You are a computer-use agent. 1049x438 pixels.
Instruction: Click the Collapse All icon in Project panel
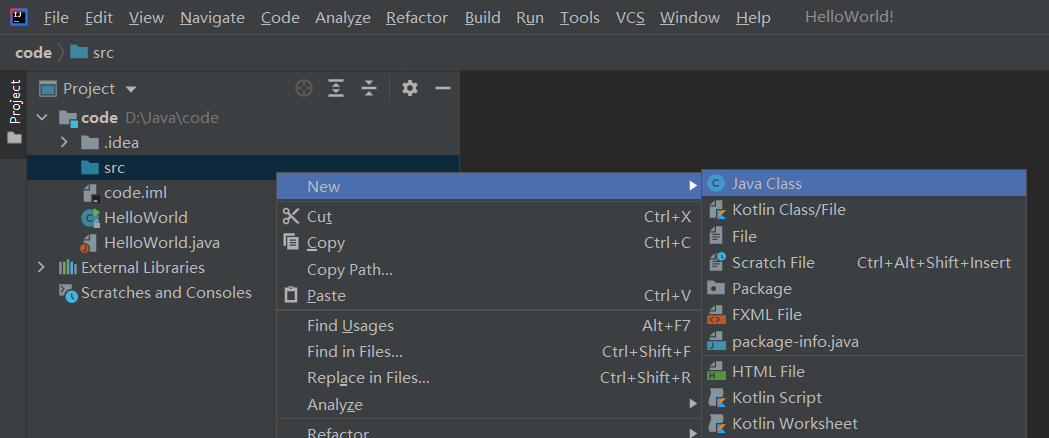(369, 88)
